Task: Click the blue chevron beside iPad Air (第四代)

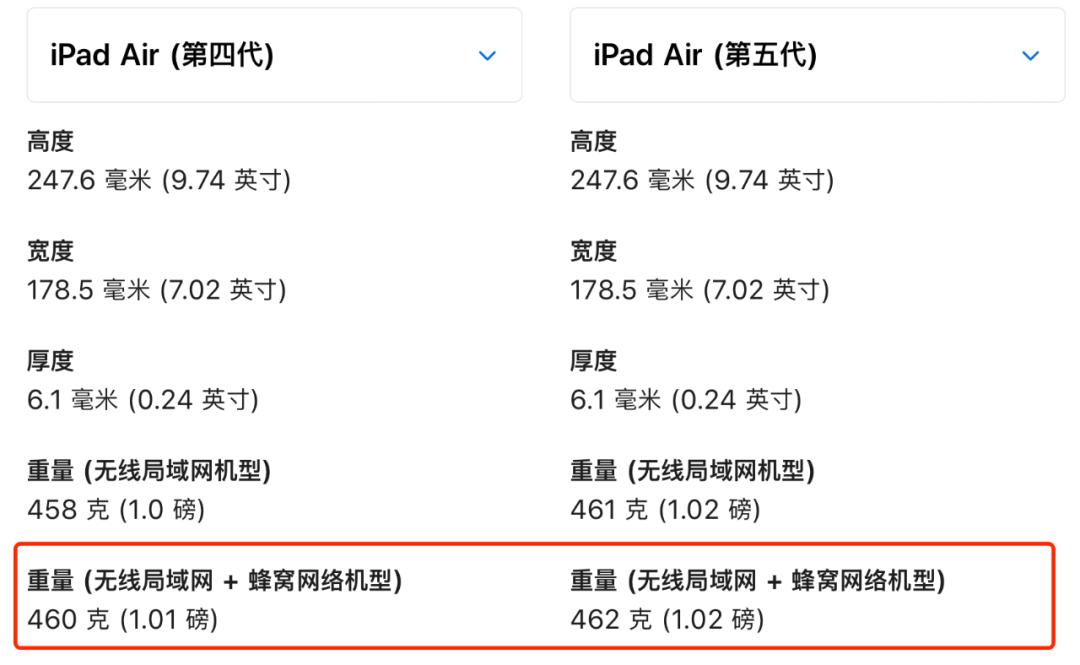Action: [487, 57]
